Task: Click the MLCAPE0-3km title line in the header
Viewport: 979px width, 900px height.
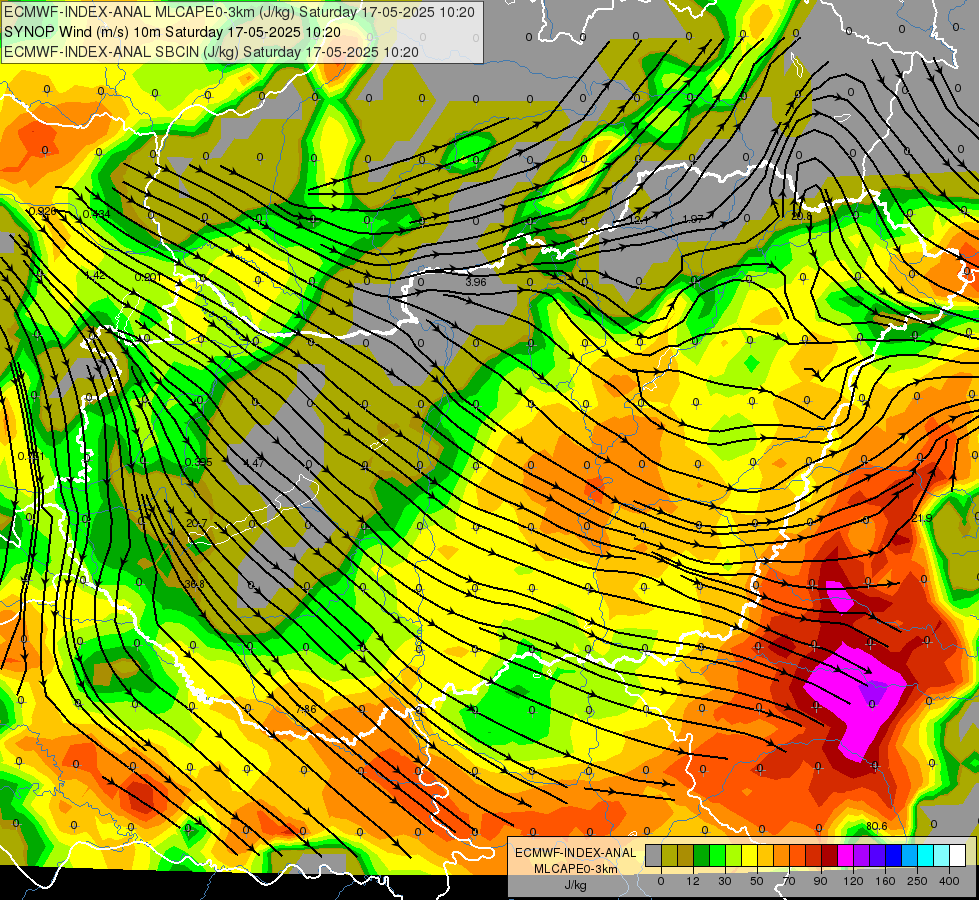Action: point(240,12)
